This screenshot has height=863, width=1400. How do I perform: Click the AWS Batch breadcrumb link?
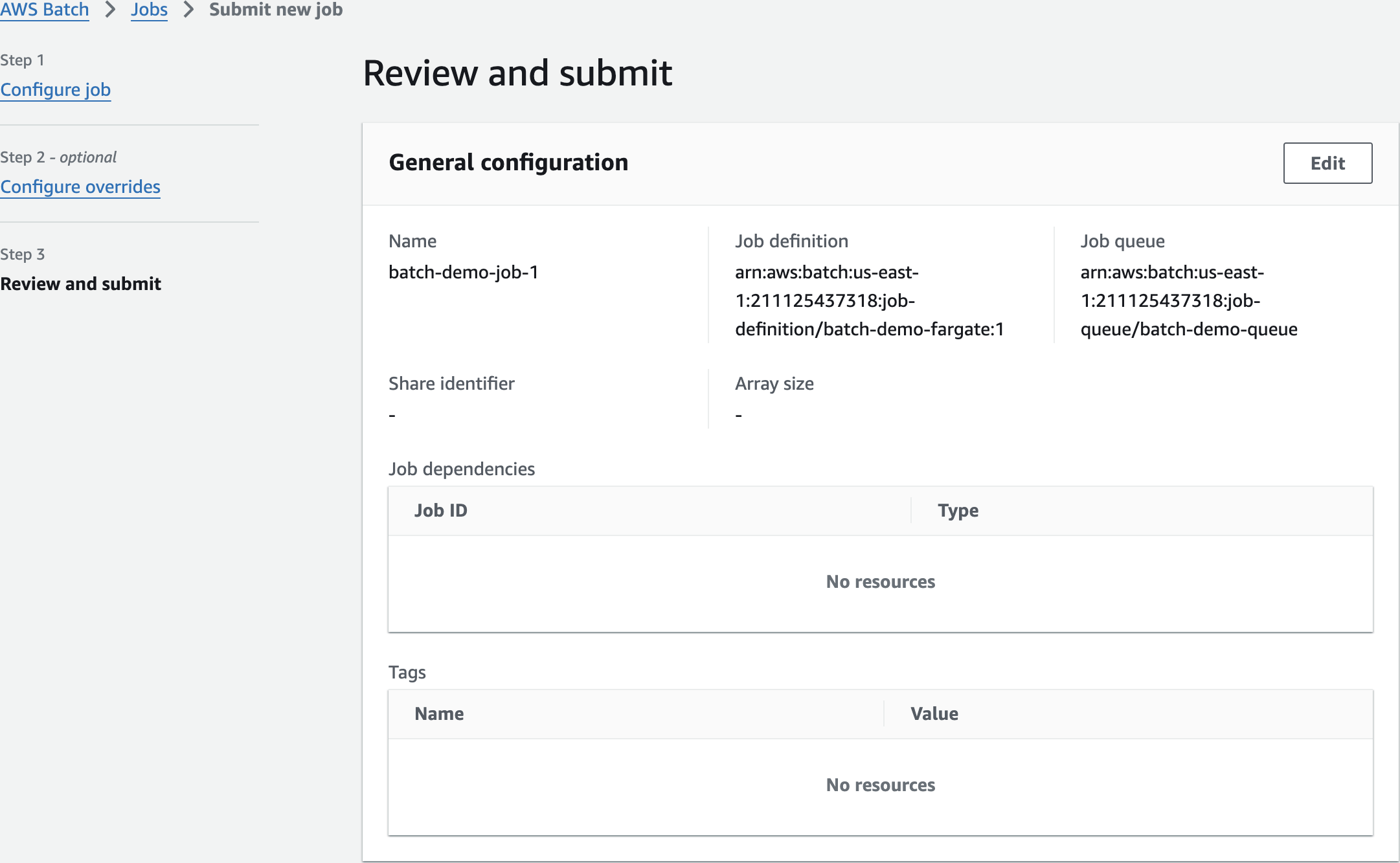coord(44,10)
